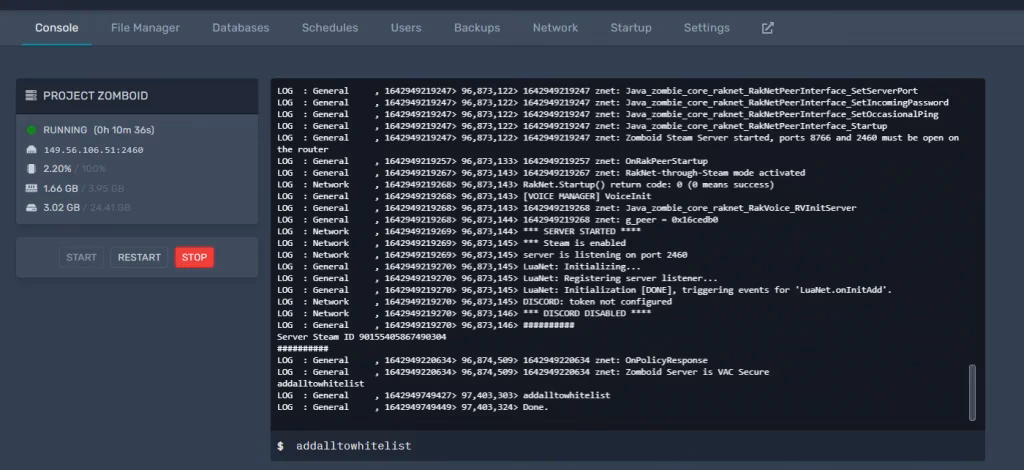This screenshot has height=470, width=1024.
Task: Click the 'znet: OnRakPeerStartup' log line
Action: (492, 161)
